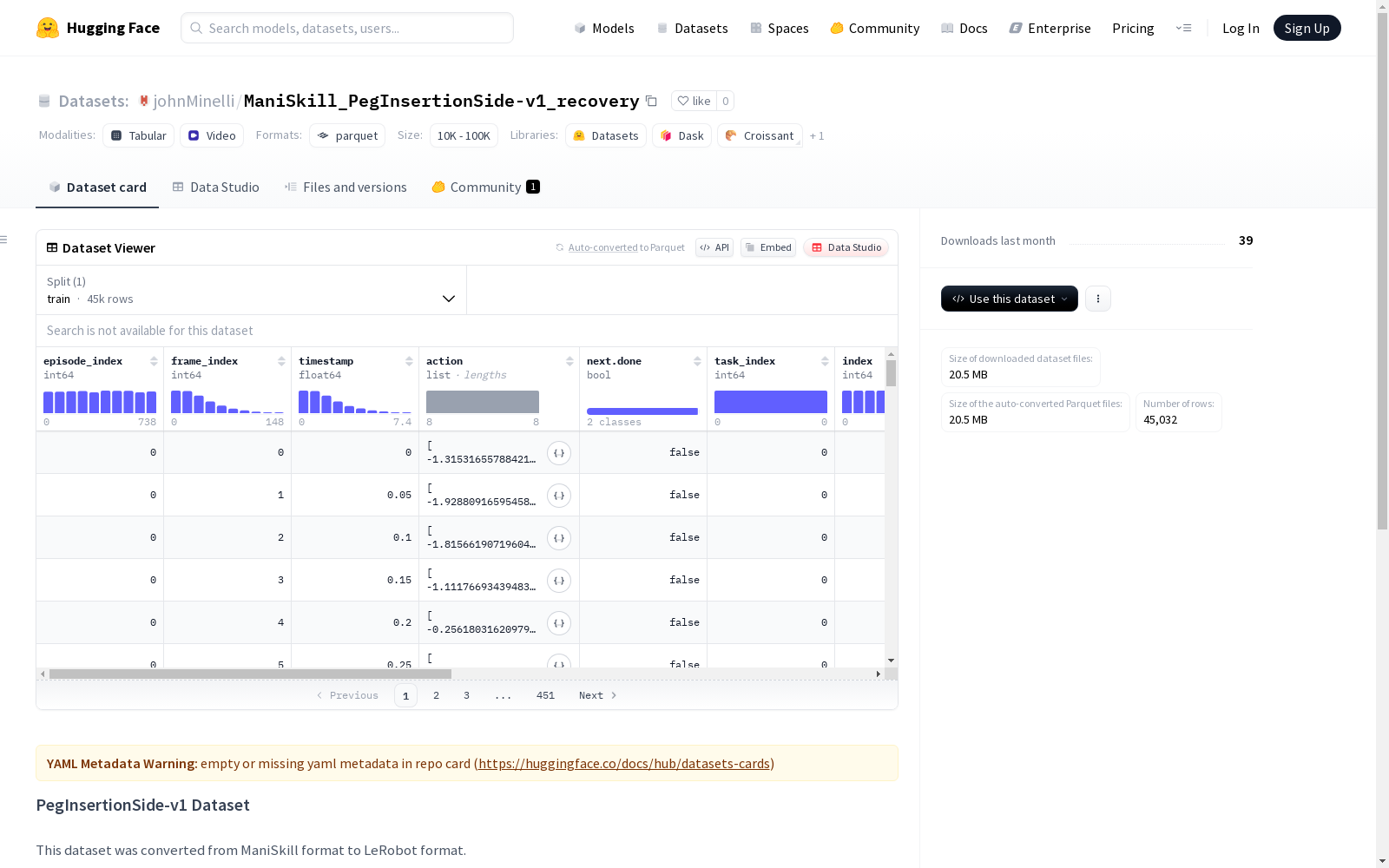Expand the Split train dropdown
This screenshot has height=868, width=1389.
pyautogui.click(x=252, y=290)
